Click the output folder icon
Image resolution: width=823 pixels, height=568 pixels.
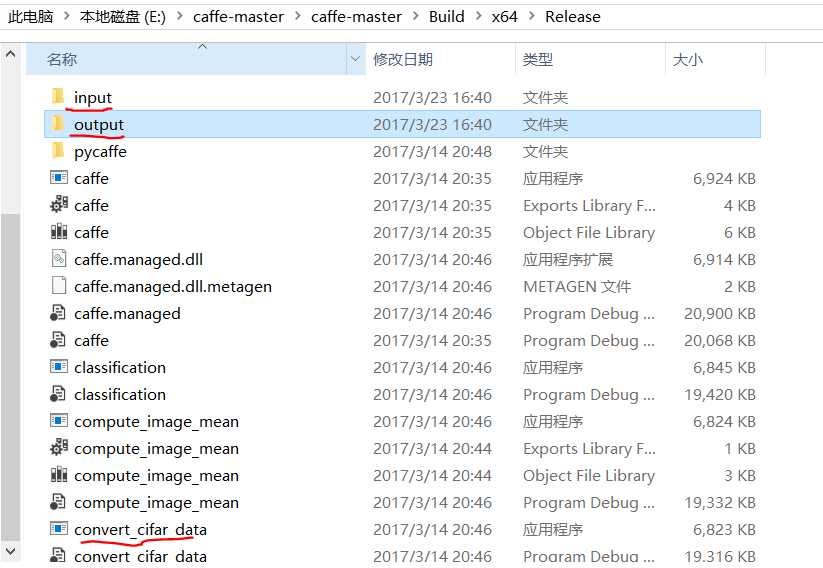click(58, 124)
